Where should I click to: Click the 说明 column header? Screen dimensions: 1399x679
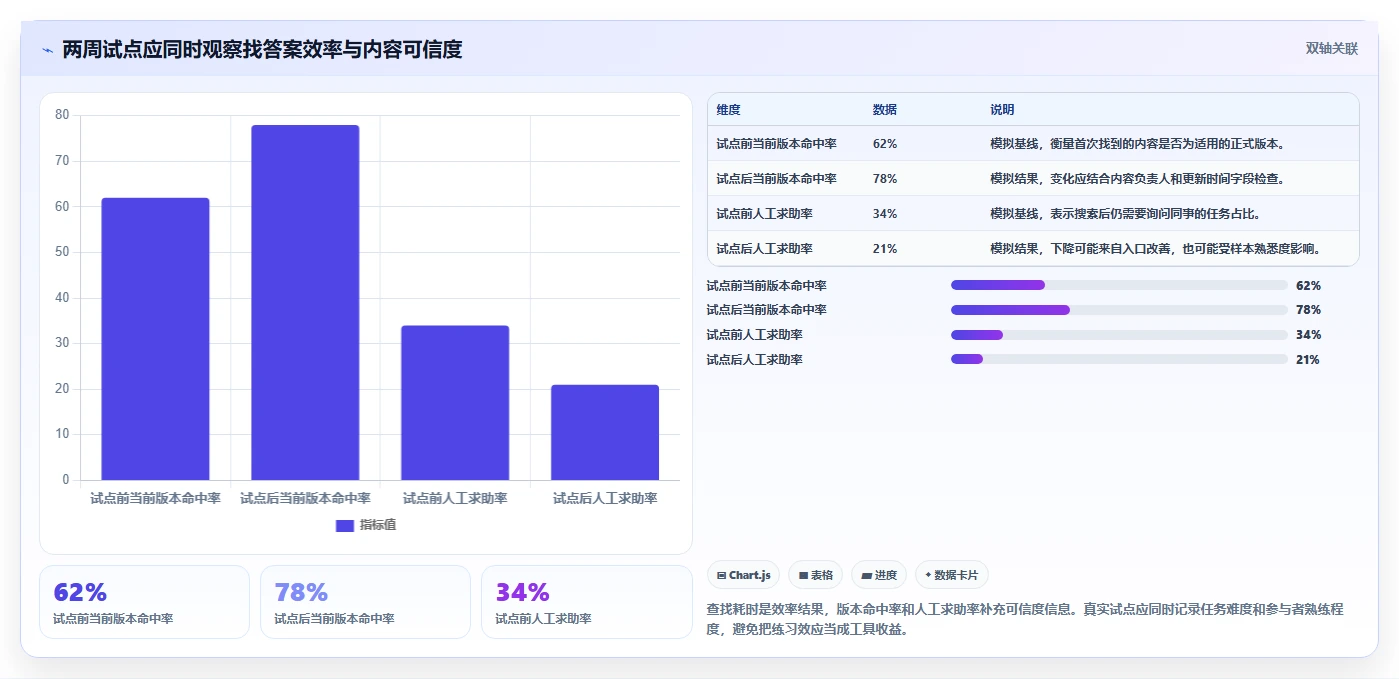[x=1002, y=110]
